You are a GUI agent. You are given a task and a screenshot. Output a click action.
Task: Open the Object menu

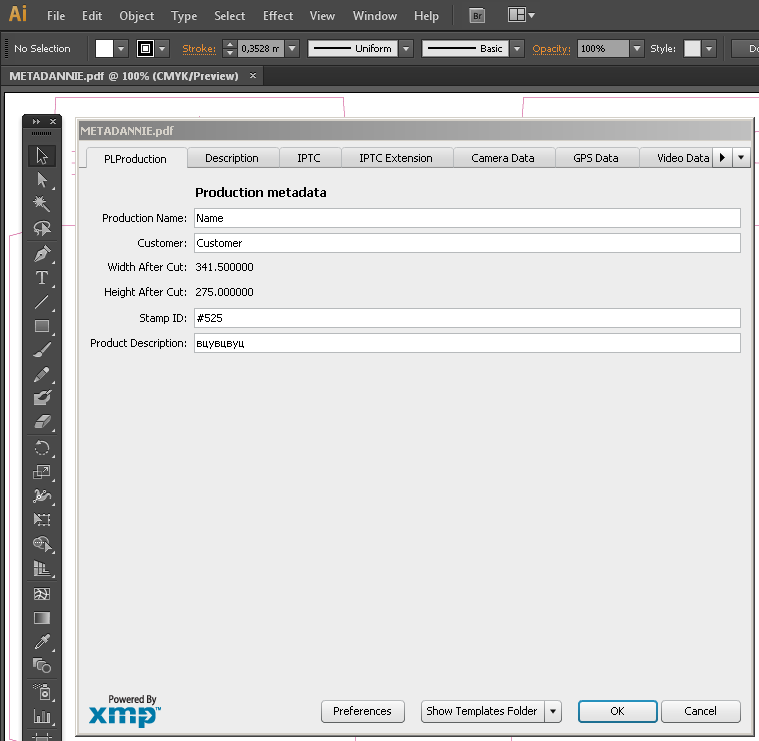(x=137, y=16)
